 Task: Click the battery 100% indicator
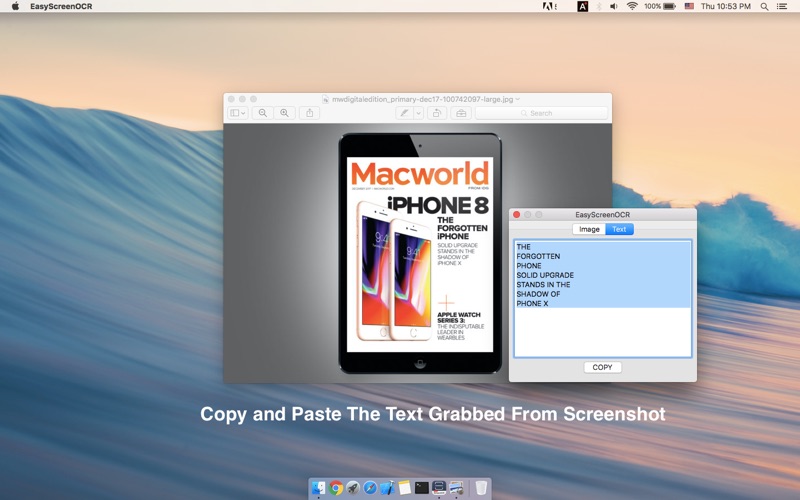tap(660, 6)
